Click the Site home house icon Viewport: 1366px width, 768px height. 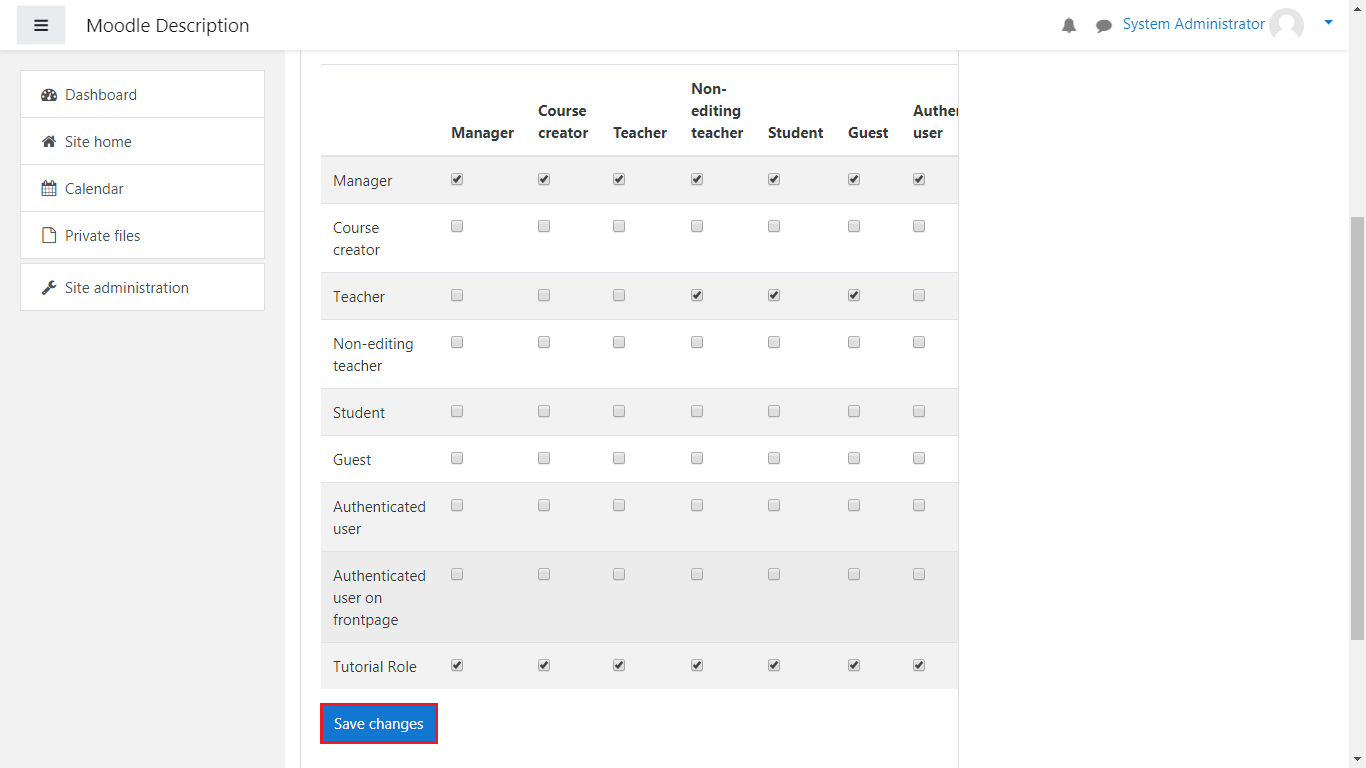[x=49, y=142]
